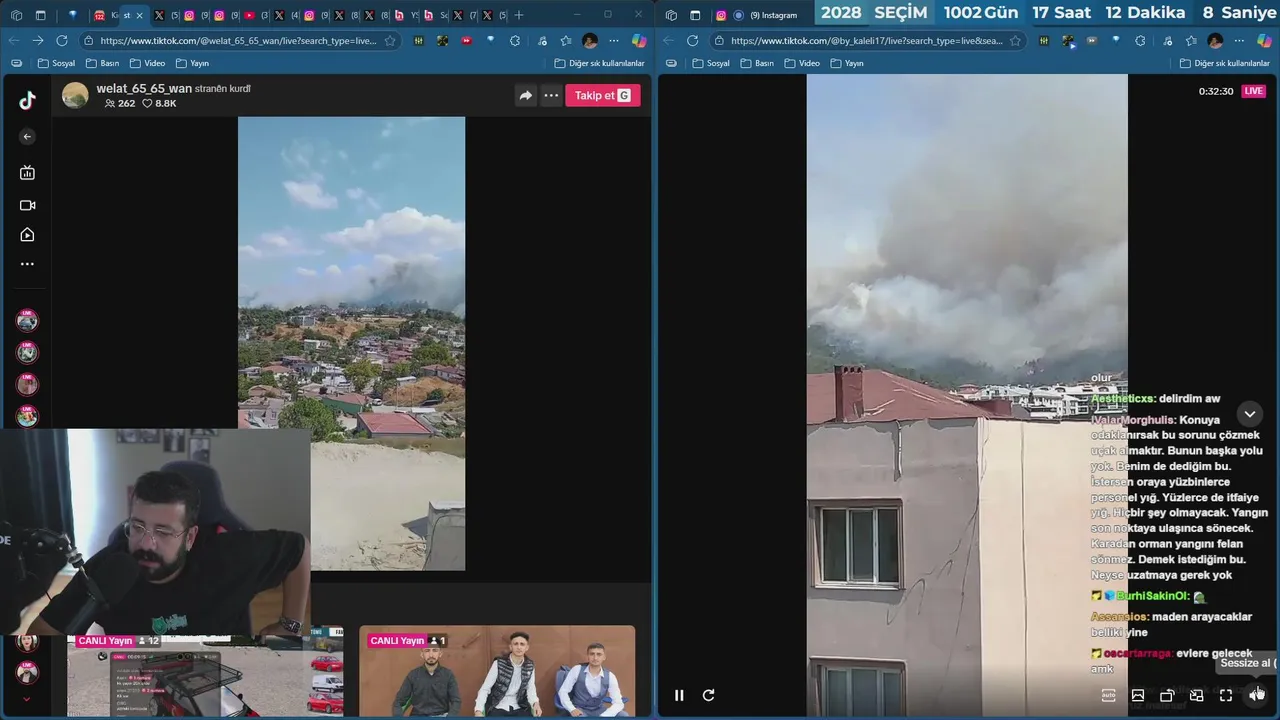
Task: Open Extensions in left browser toolbar
Action: point(515,41)
